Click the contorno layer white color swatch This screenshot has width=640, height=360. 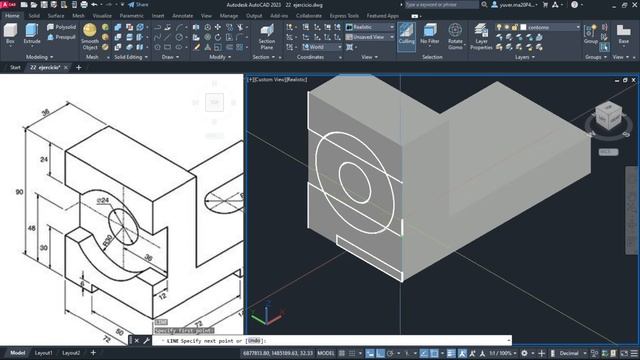coord(523,27)
